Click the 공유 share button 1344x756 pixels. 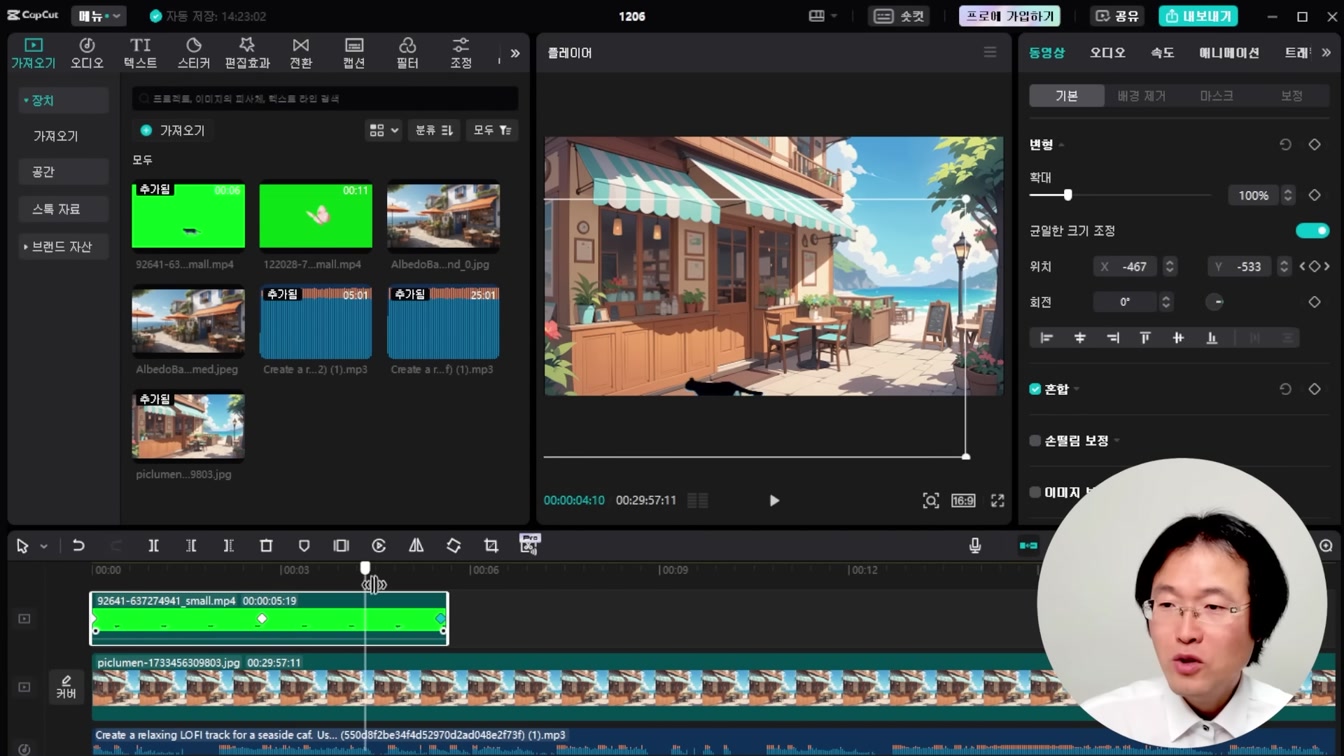click(1117, 16)
